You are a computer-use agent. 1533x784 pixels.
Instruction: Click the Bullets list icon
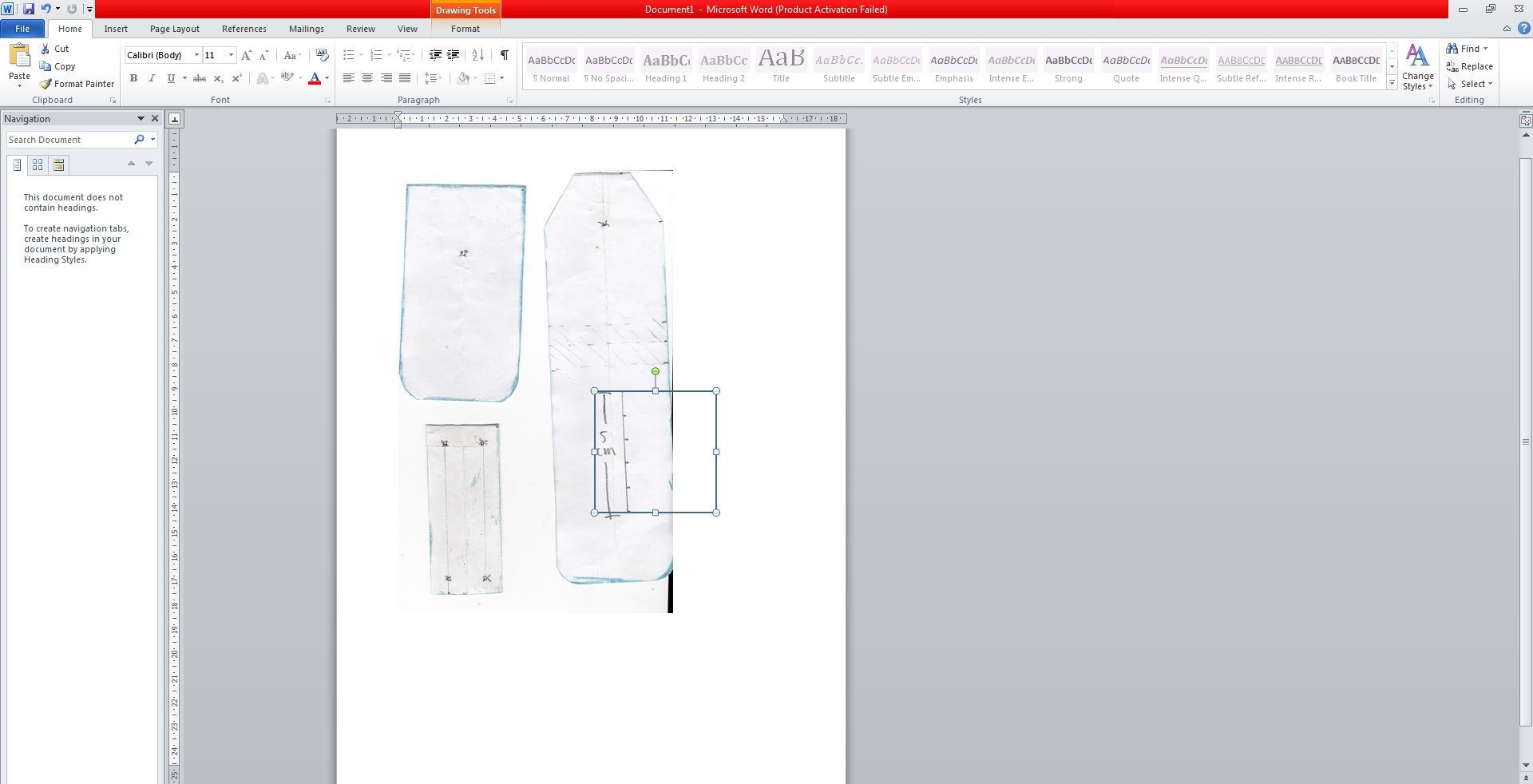[x=348, y=55]
